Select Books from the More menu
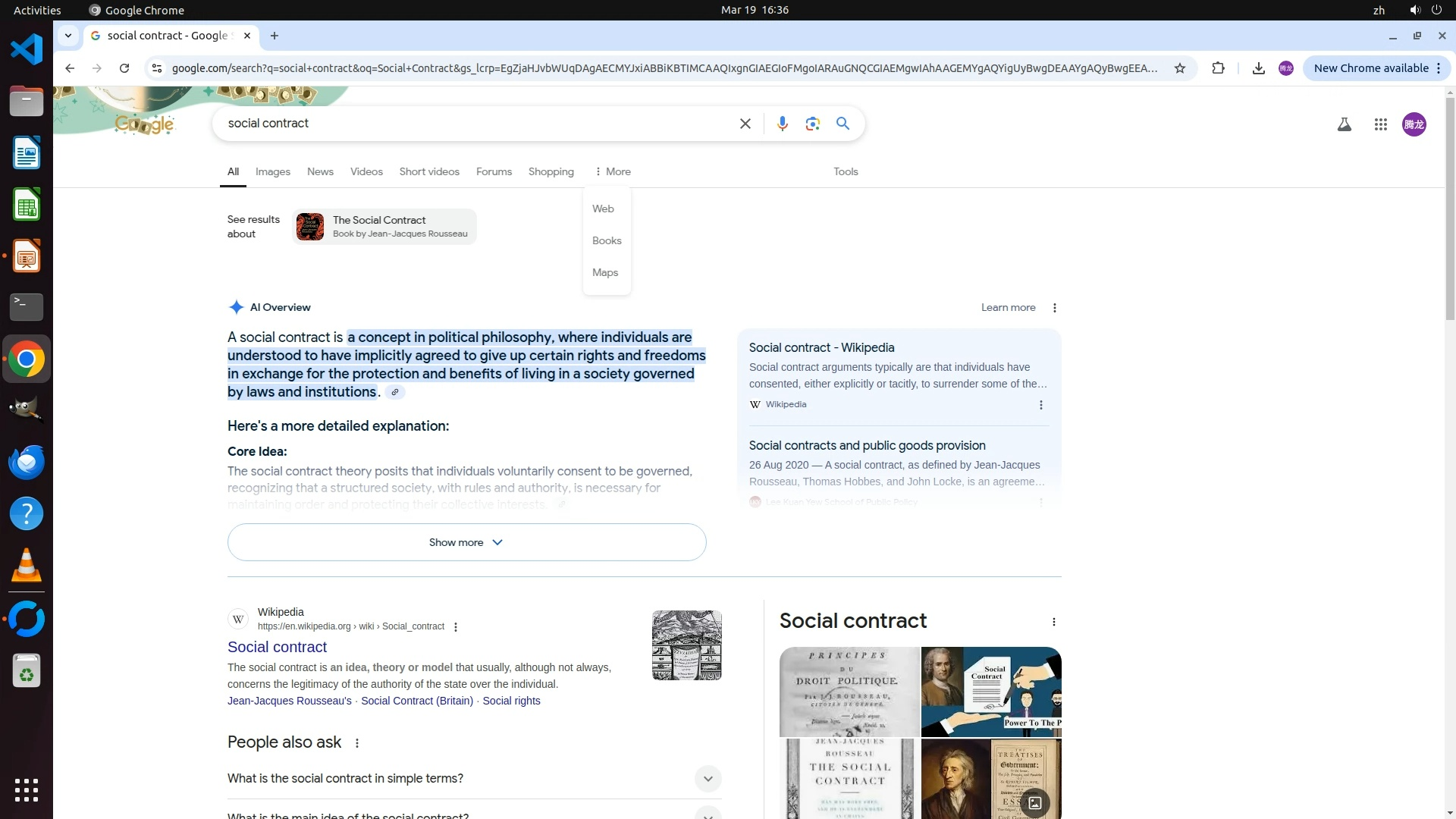This screenshot has width=1456, height=819. pos(607,240)
